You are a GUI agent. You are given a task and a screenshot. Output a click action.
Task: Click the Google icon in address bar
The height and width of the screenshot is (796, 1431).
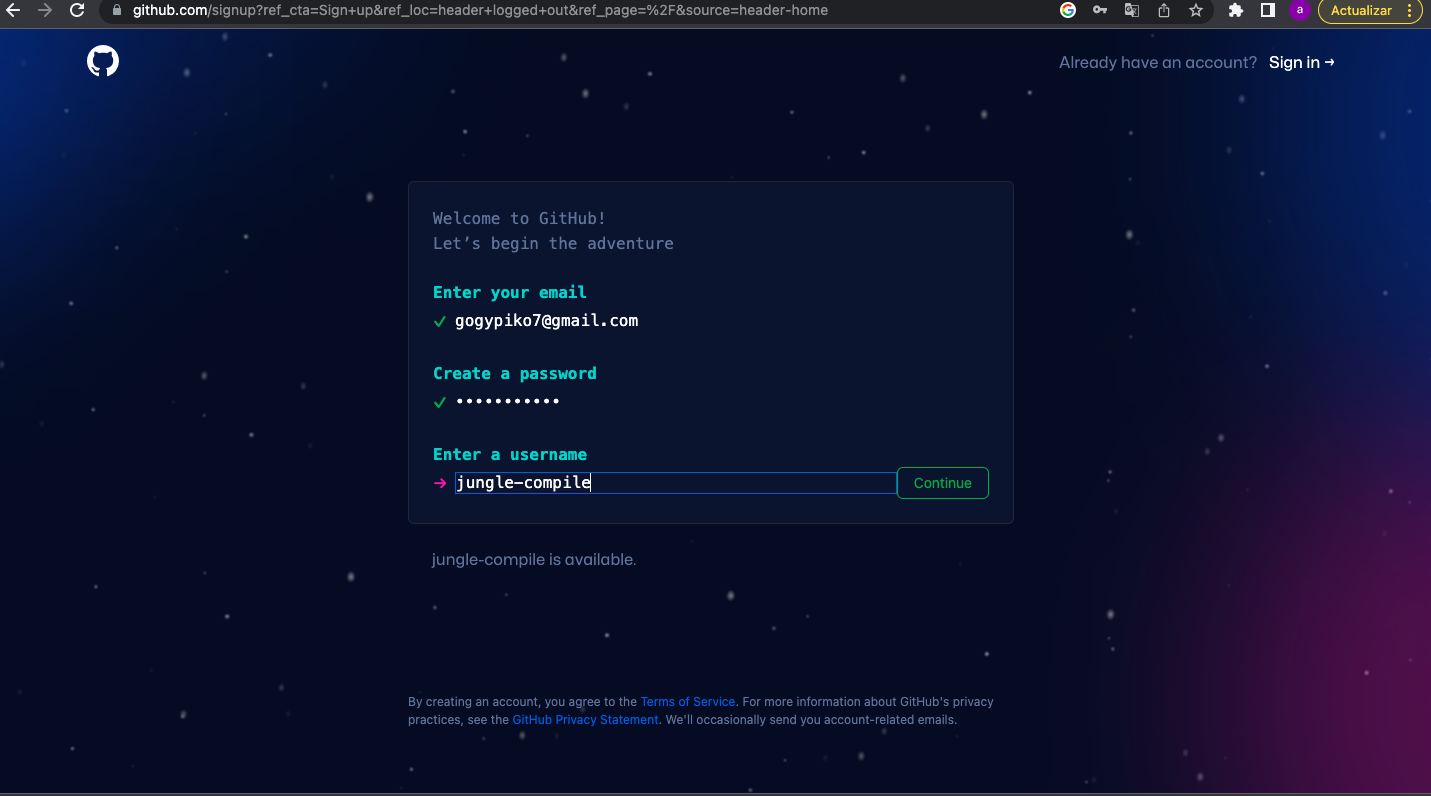click(x=1068, y=10)
